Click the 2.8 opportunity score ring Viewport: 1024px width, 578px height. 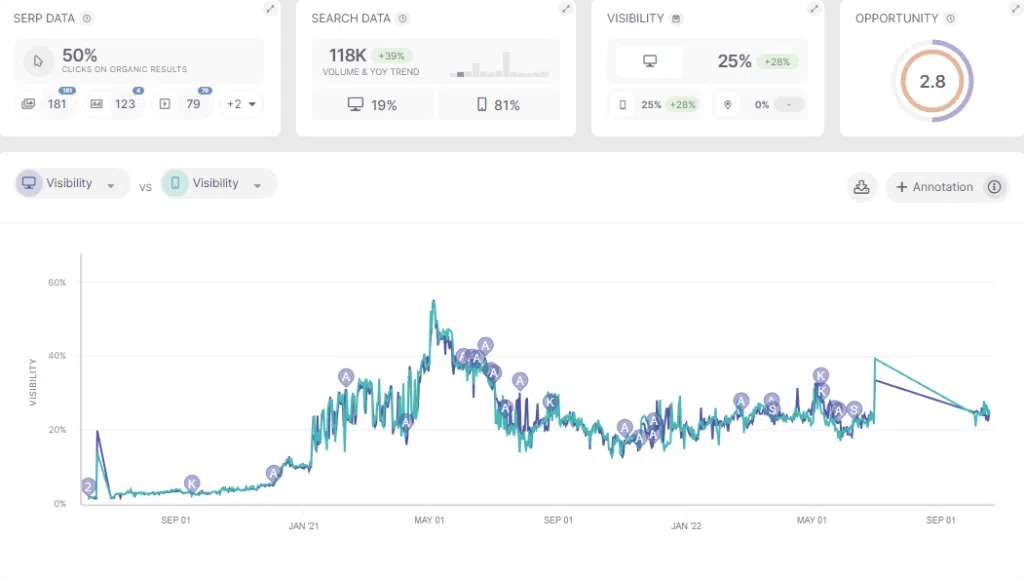932,81
